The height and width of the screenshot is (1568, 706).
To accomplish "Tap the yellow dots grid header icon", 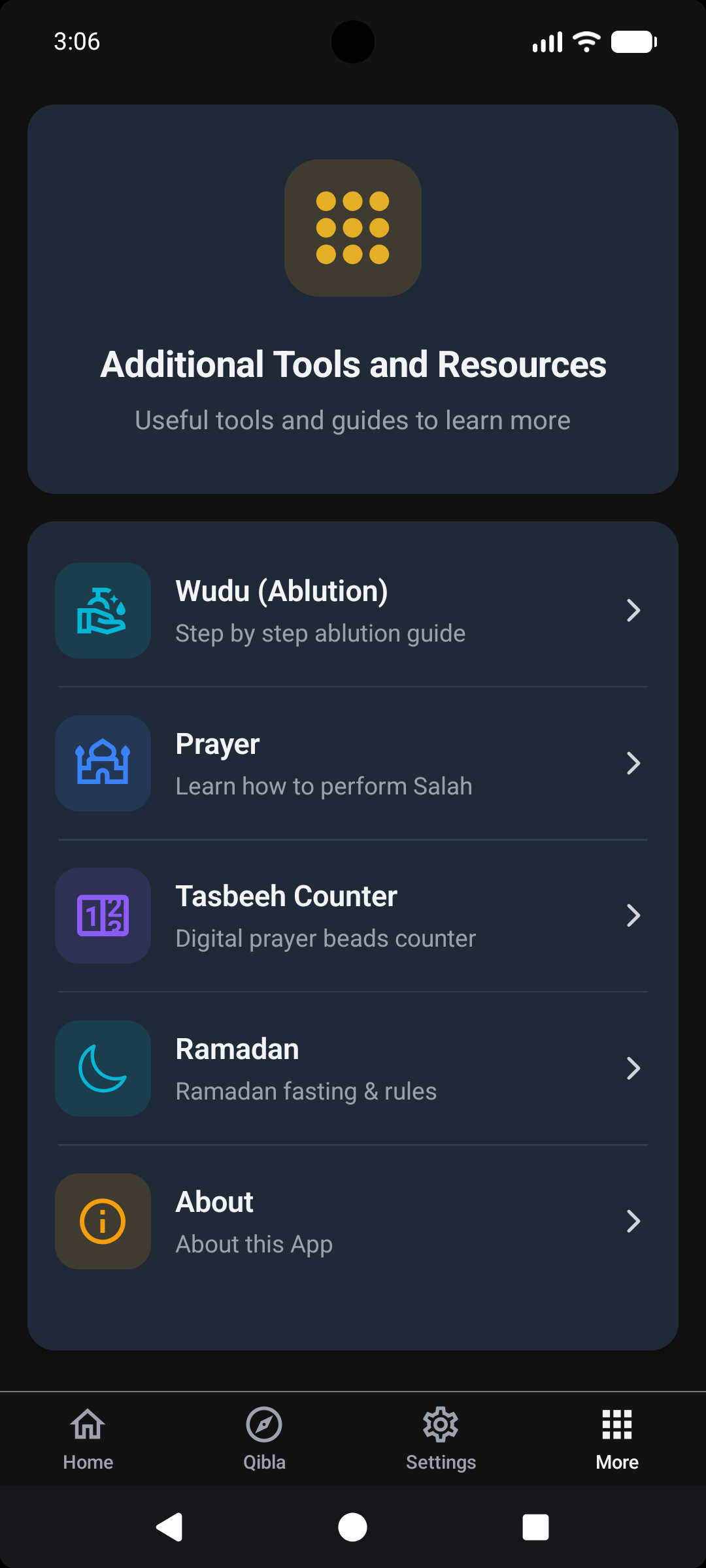I will point(353,228).
